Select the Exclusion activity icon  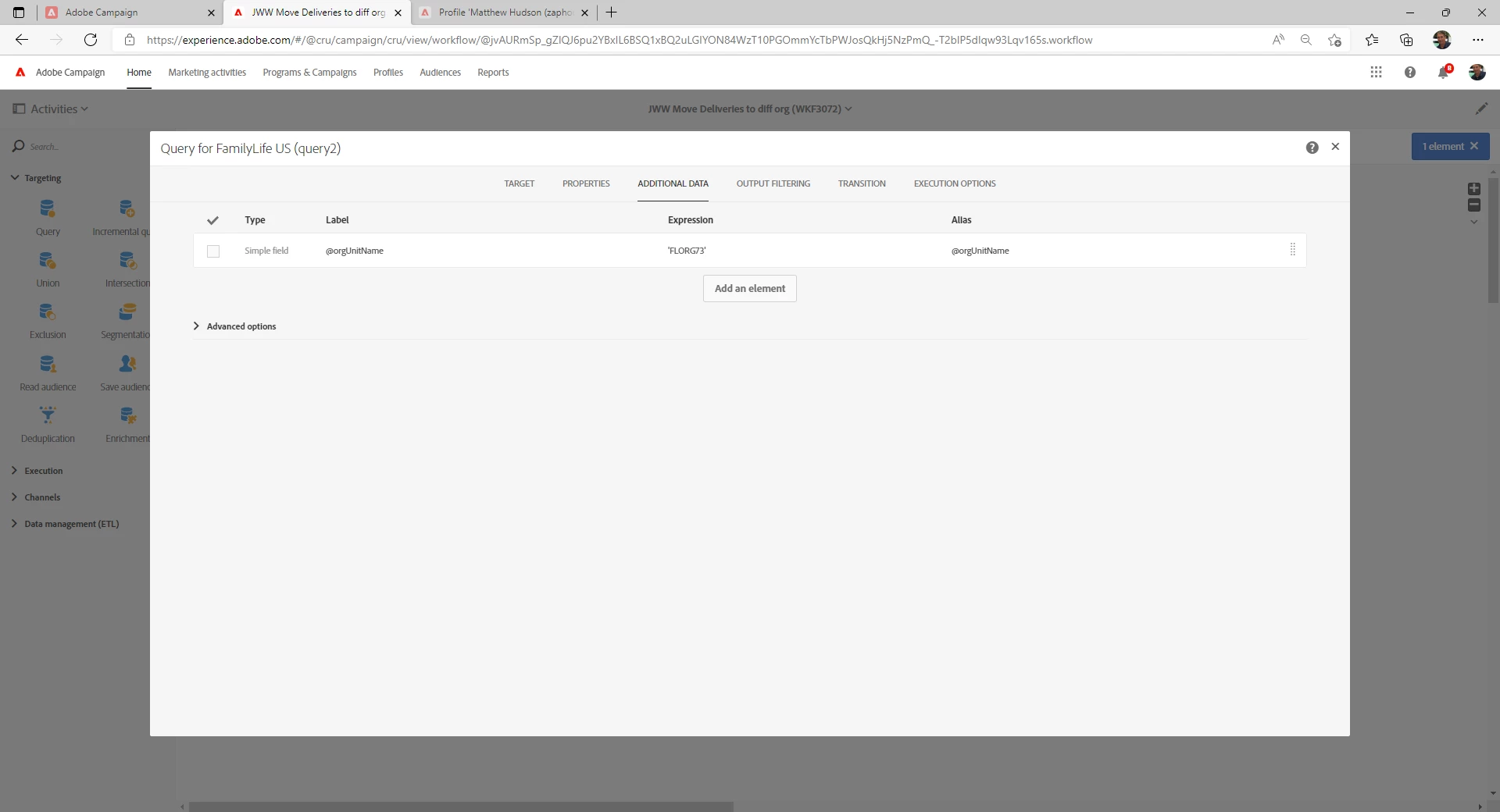[x=48, y=312]
